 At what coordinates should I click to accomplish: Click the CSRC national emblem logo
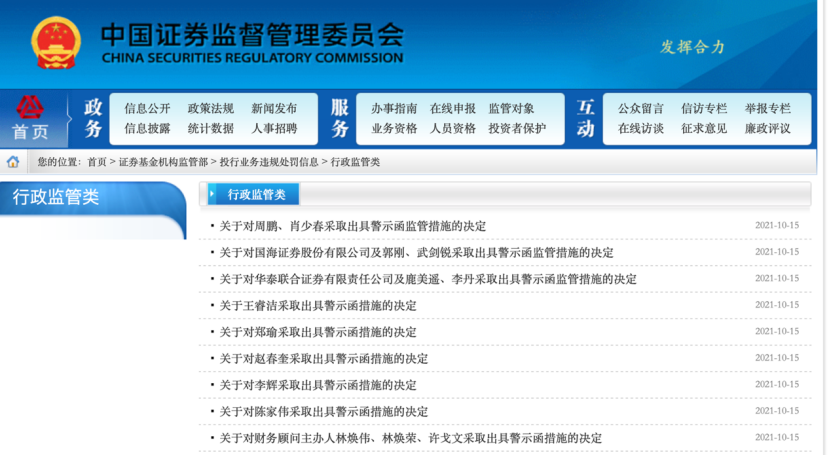click(56, 43)
